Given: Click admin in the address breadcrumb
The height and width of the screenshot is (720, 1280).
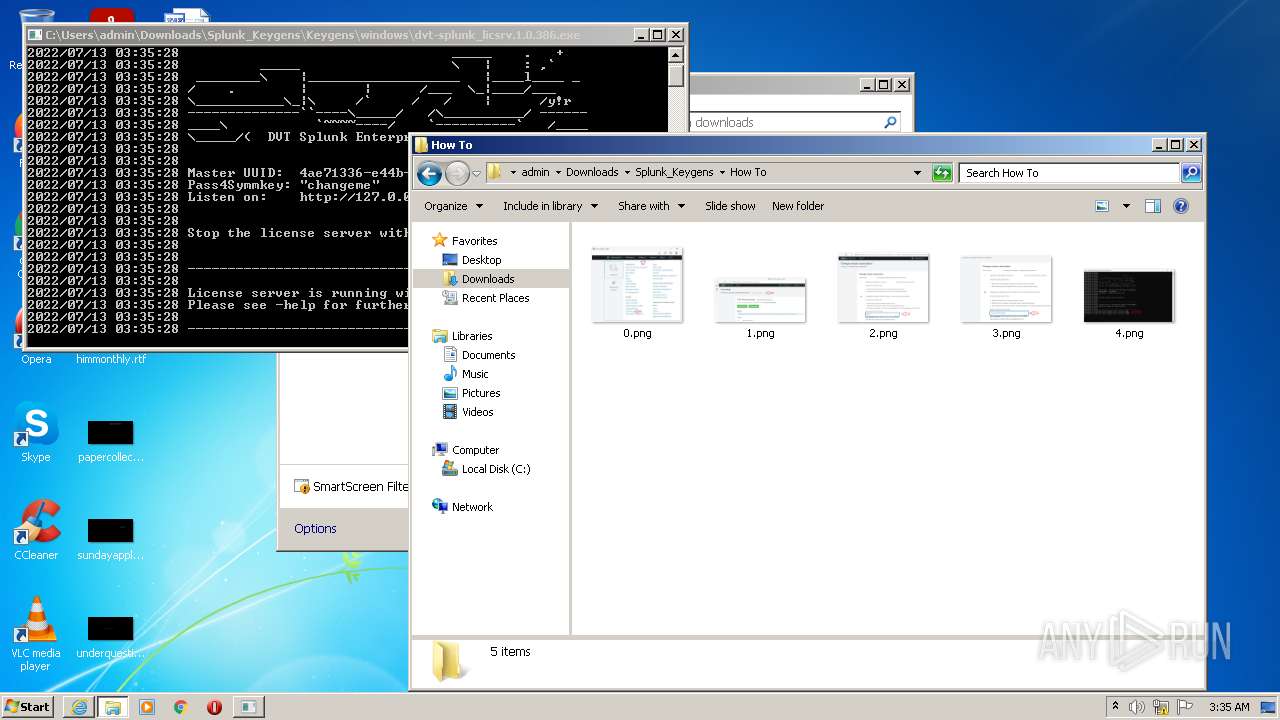Looking at the screenshot, I should pos(535,173).
